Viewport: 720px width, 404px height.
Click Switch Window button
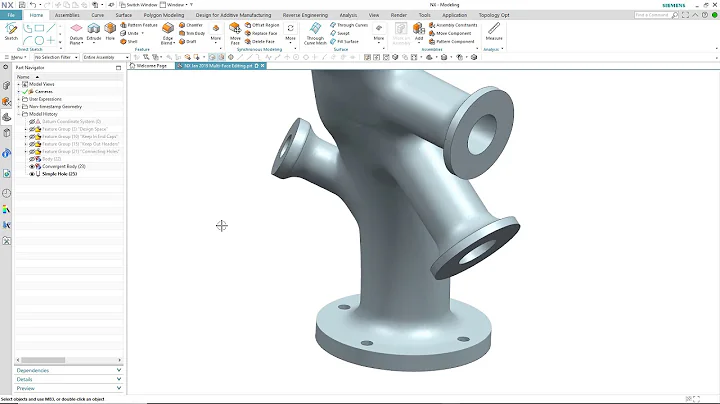(138, 5)
